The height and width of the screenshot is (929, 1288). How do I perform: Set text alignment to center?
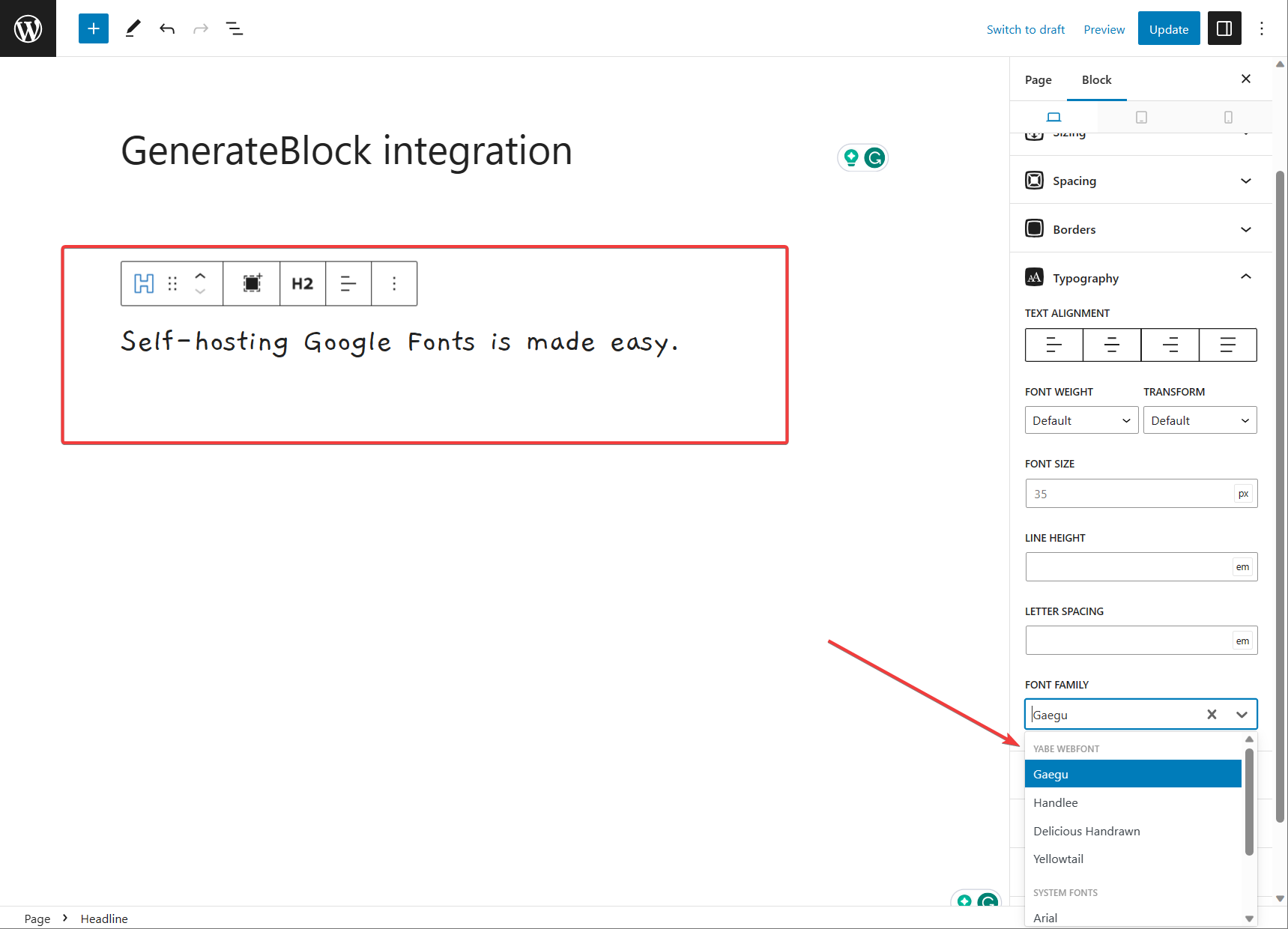(1112, 345)
